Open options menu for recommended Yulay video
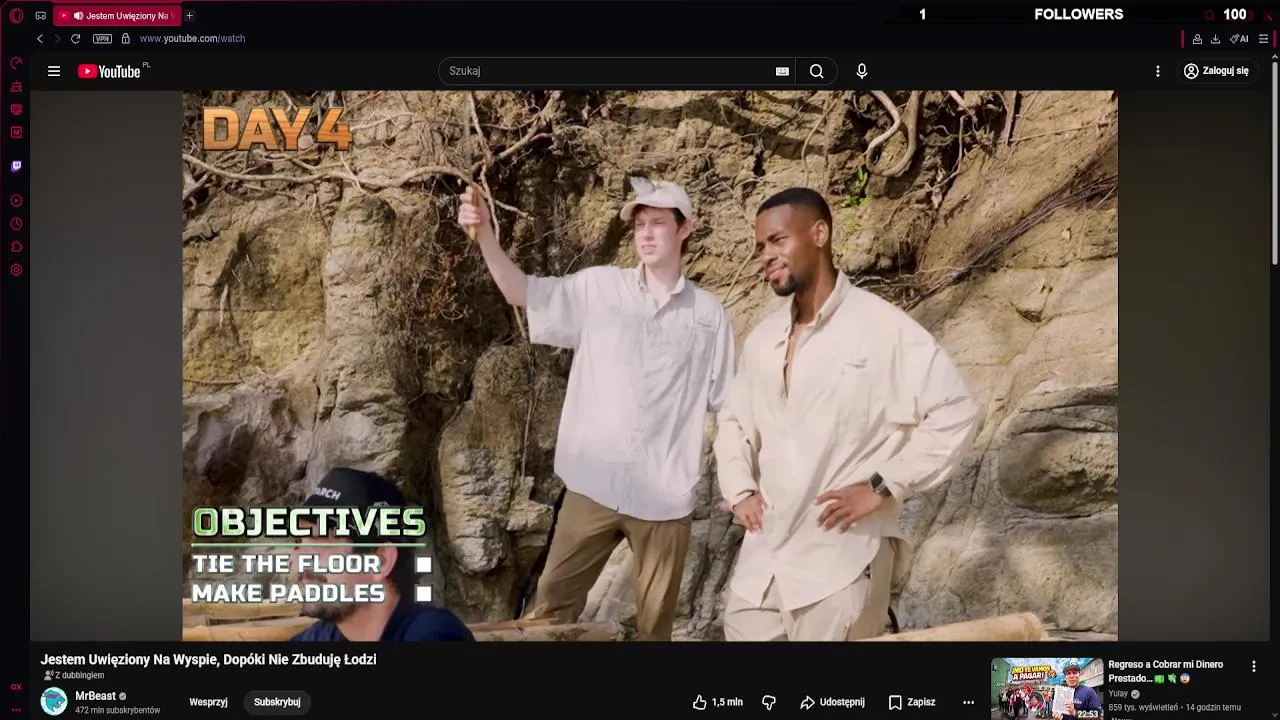 coord(1253,666)
